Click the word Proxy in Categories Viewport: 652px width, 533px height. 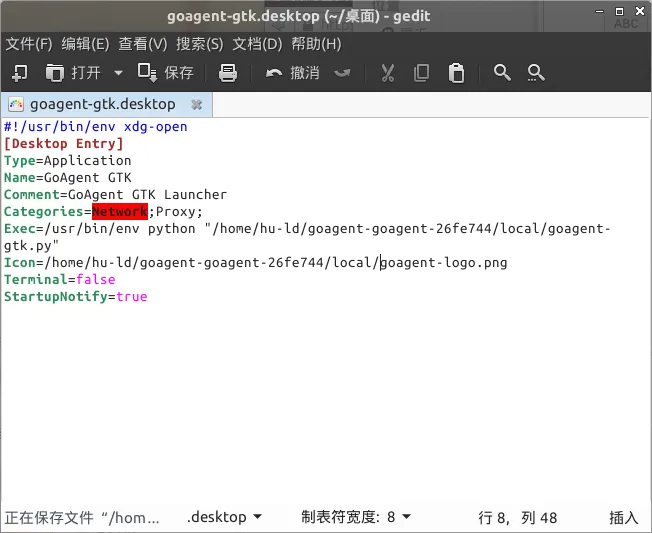click(x=175, y=212)
